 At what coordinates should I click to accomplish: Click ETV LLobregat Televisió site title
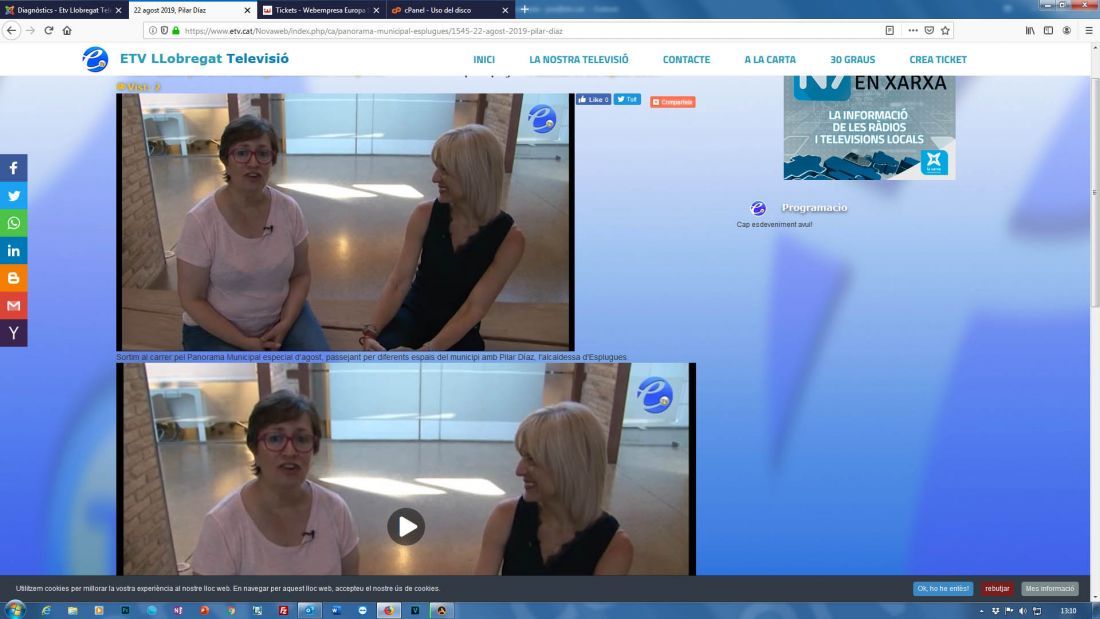(204, 59)
